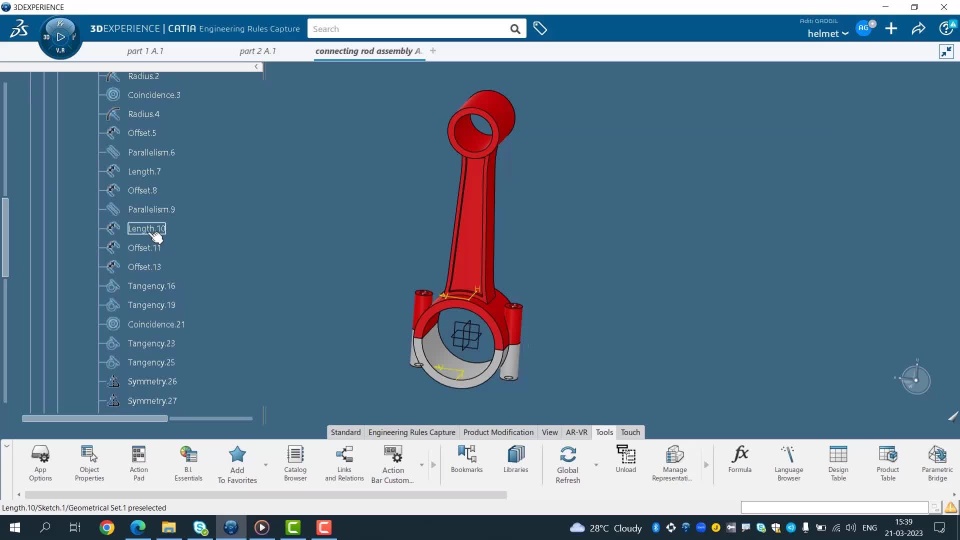
Task: Click the tree panel horizontal scrollbar
Action: pyautogui.click(x=95, y=418)
